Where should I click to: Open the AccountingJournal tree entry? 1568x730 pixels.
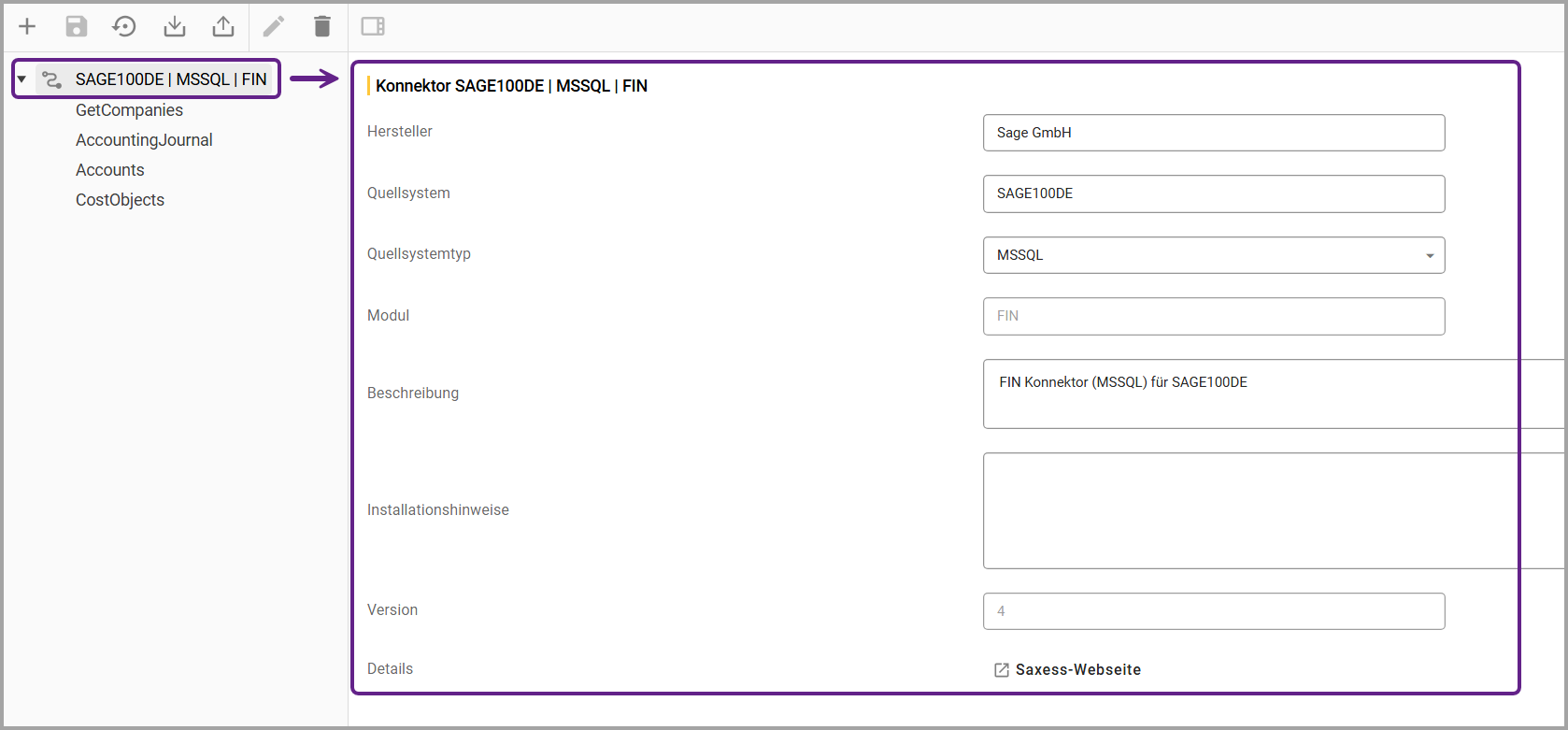pyautogui.click(x=144, y=140)
